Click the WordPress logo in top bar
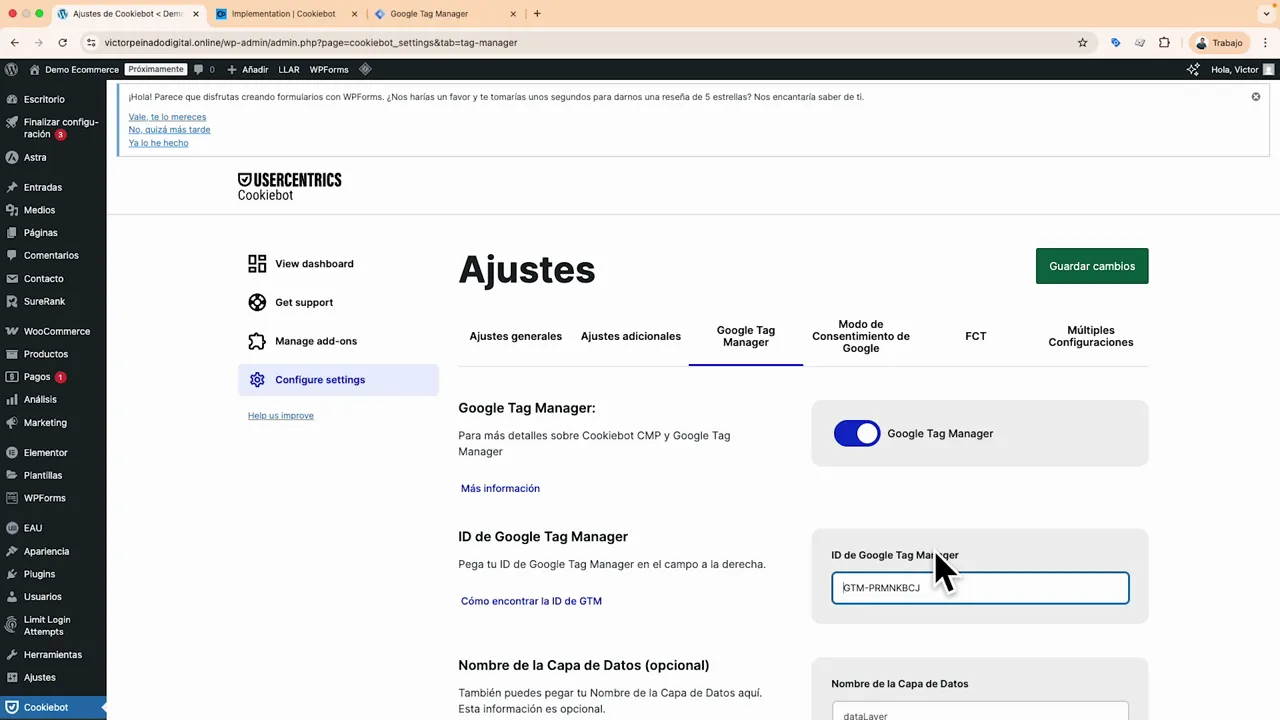1280x720 pixels. [x=11, y=69]
